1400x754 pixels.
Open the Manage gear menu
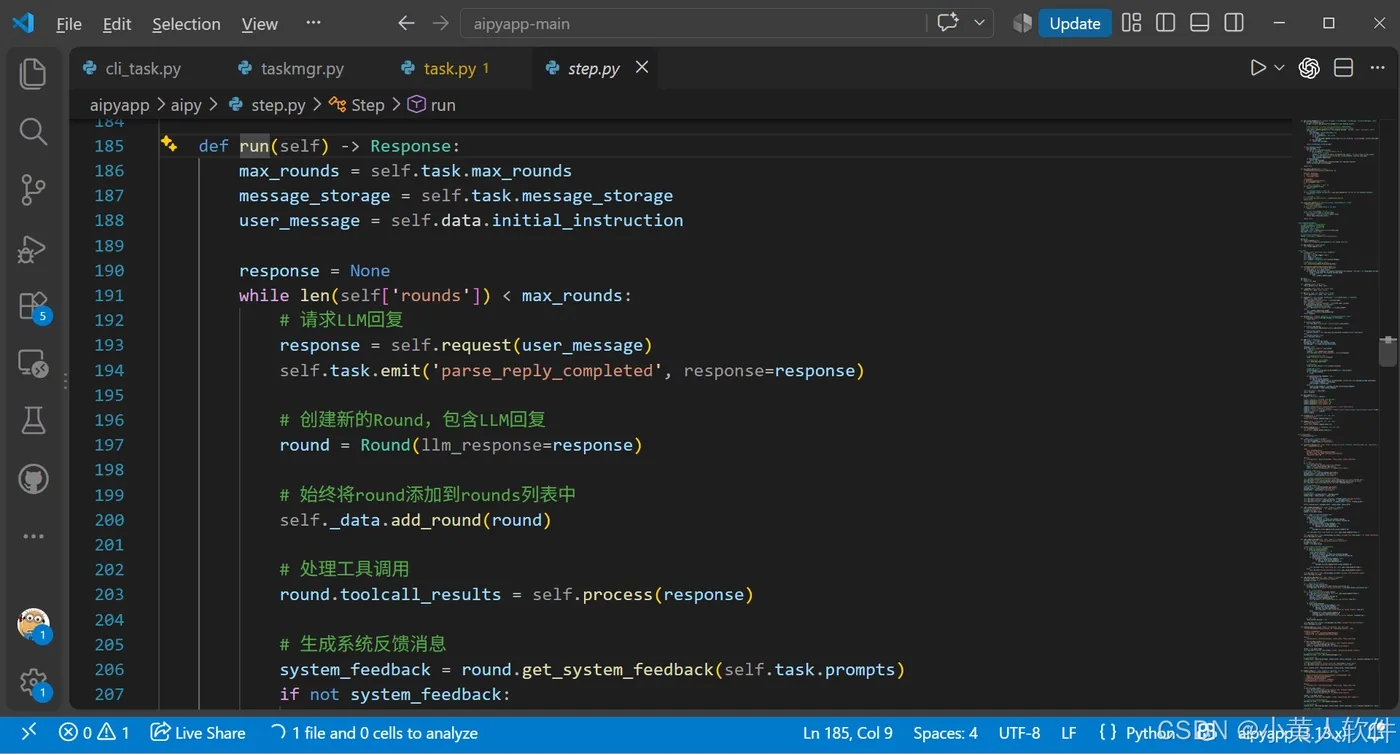[x=34, y=683]
